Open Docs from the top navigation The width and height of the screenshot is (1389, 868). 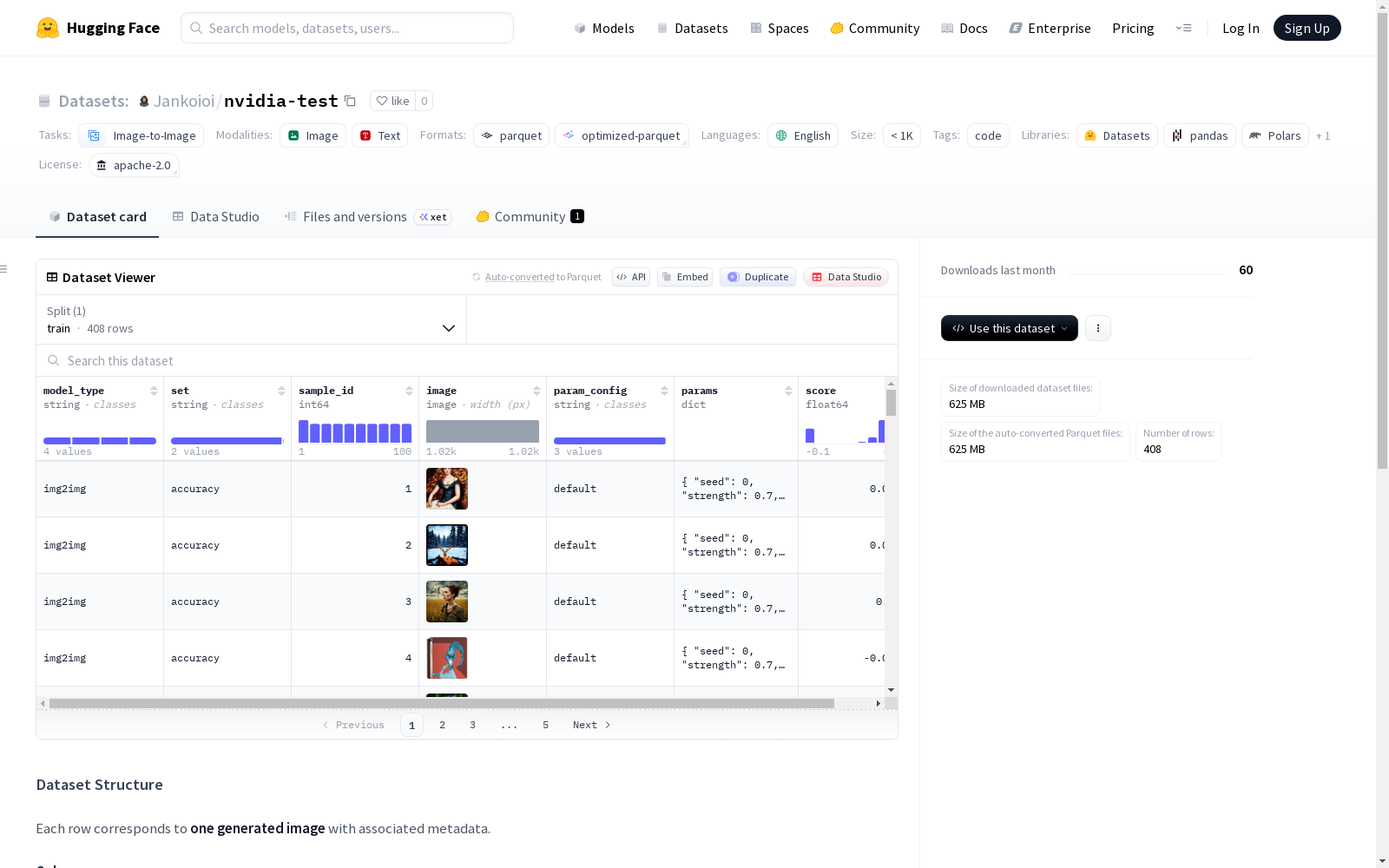coord(964,28)
